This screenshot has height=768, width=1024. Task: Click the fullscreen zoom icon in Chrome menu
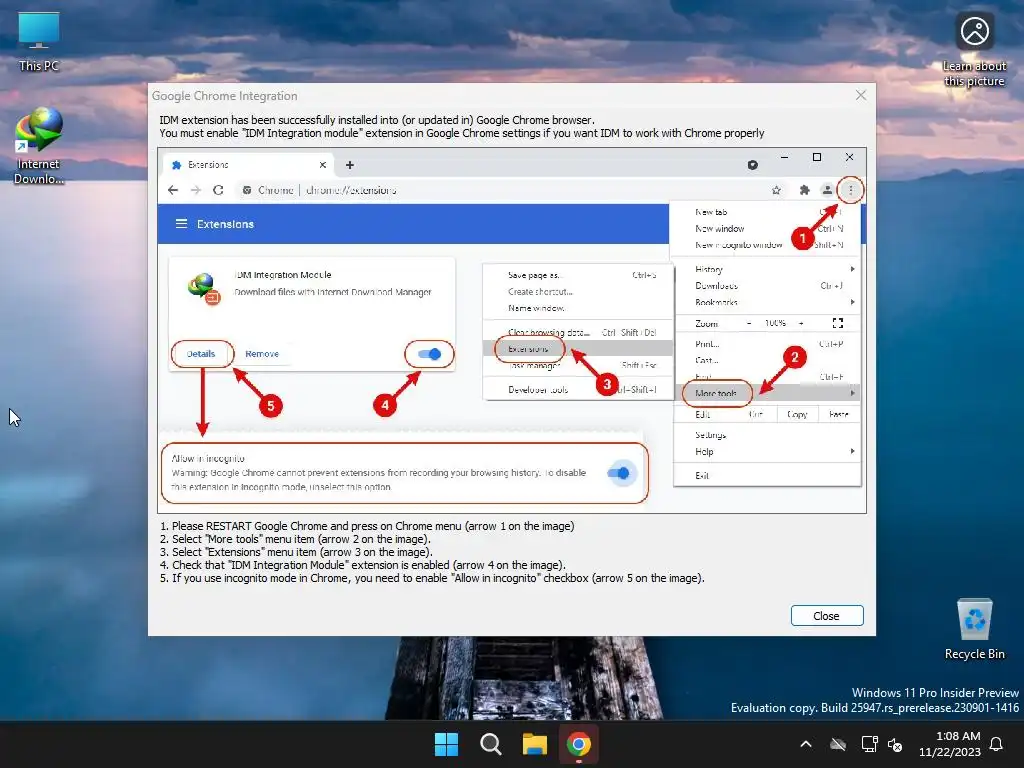coord(838,323)
